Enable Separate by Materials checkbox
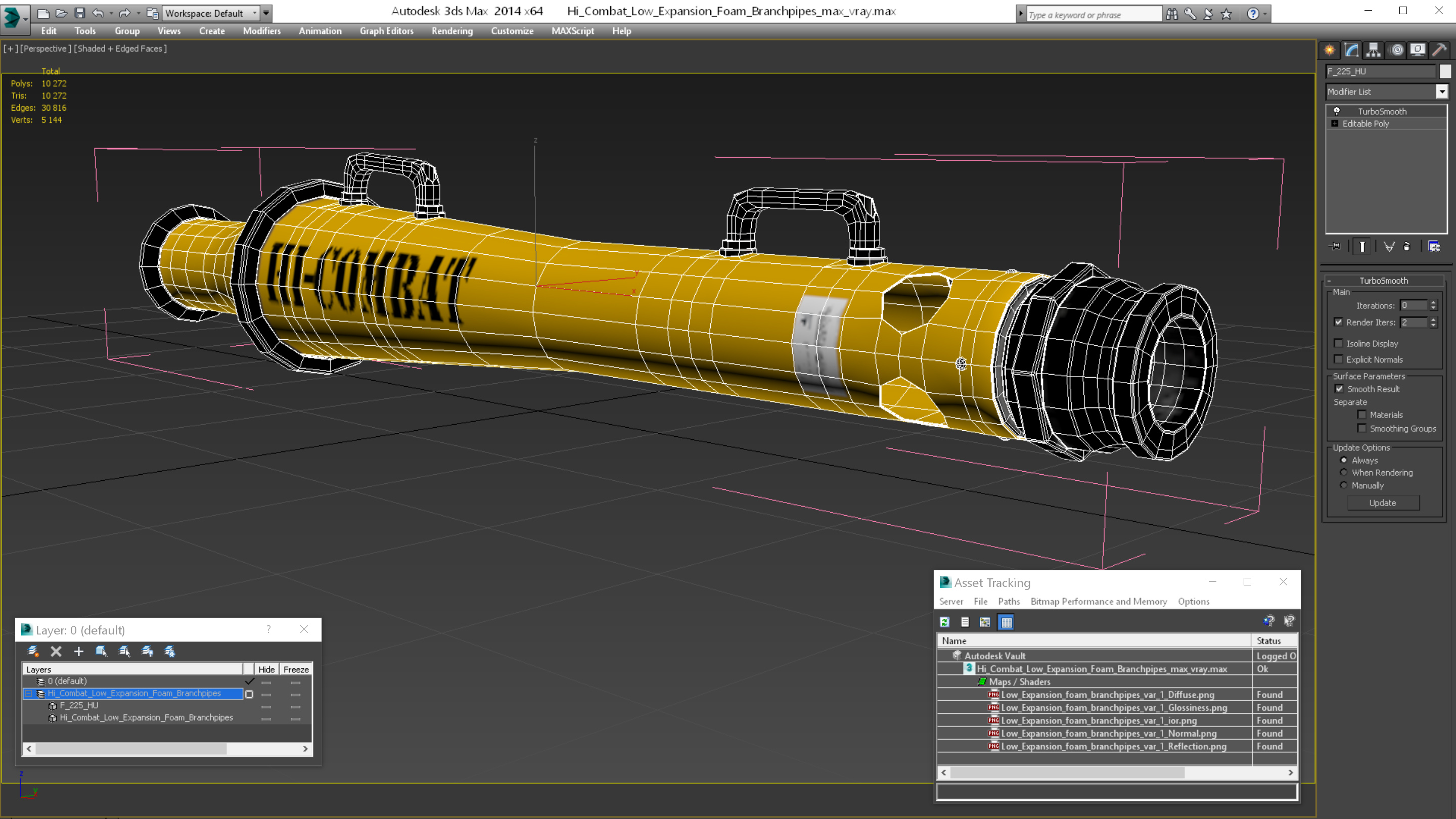Viewport: 1456px width, 819px height. [x=1362, y=415]
